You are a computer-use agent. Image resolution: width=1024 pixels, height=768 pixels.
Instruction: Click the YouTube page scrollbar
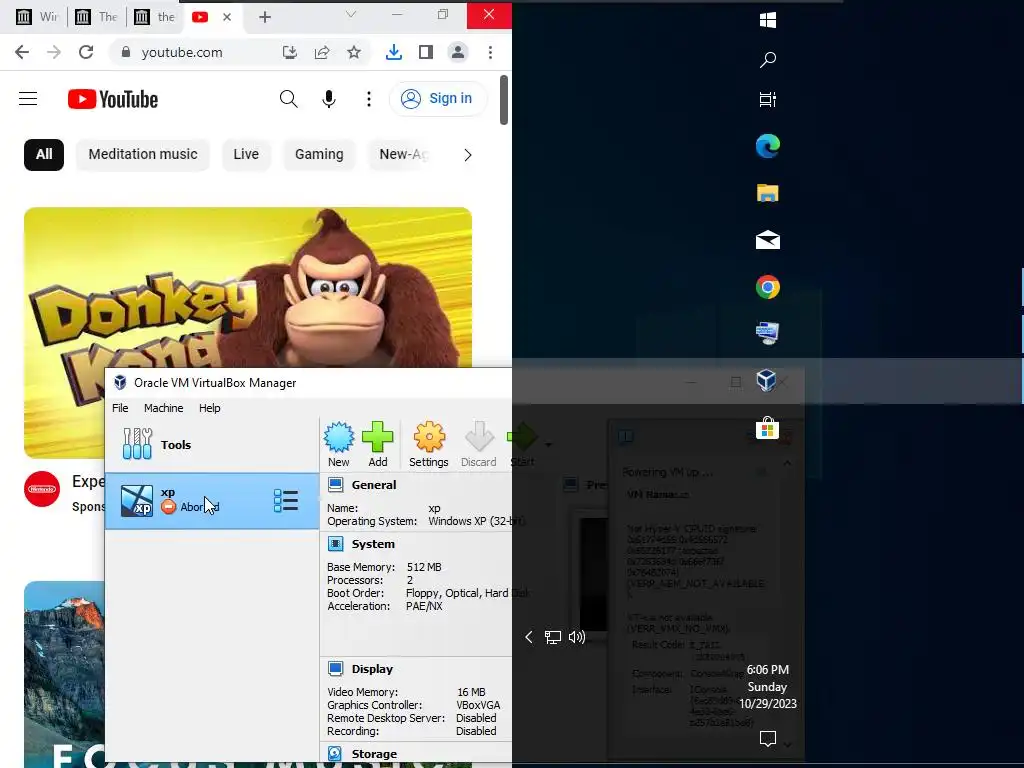tap(504, 100)
